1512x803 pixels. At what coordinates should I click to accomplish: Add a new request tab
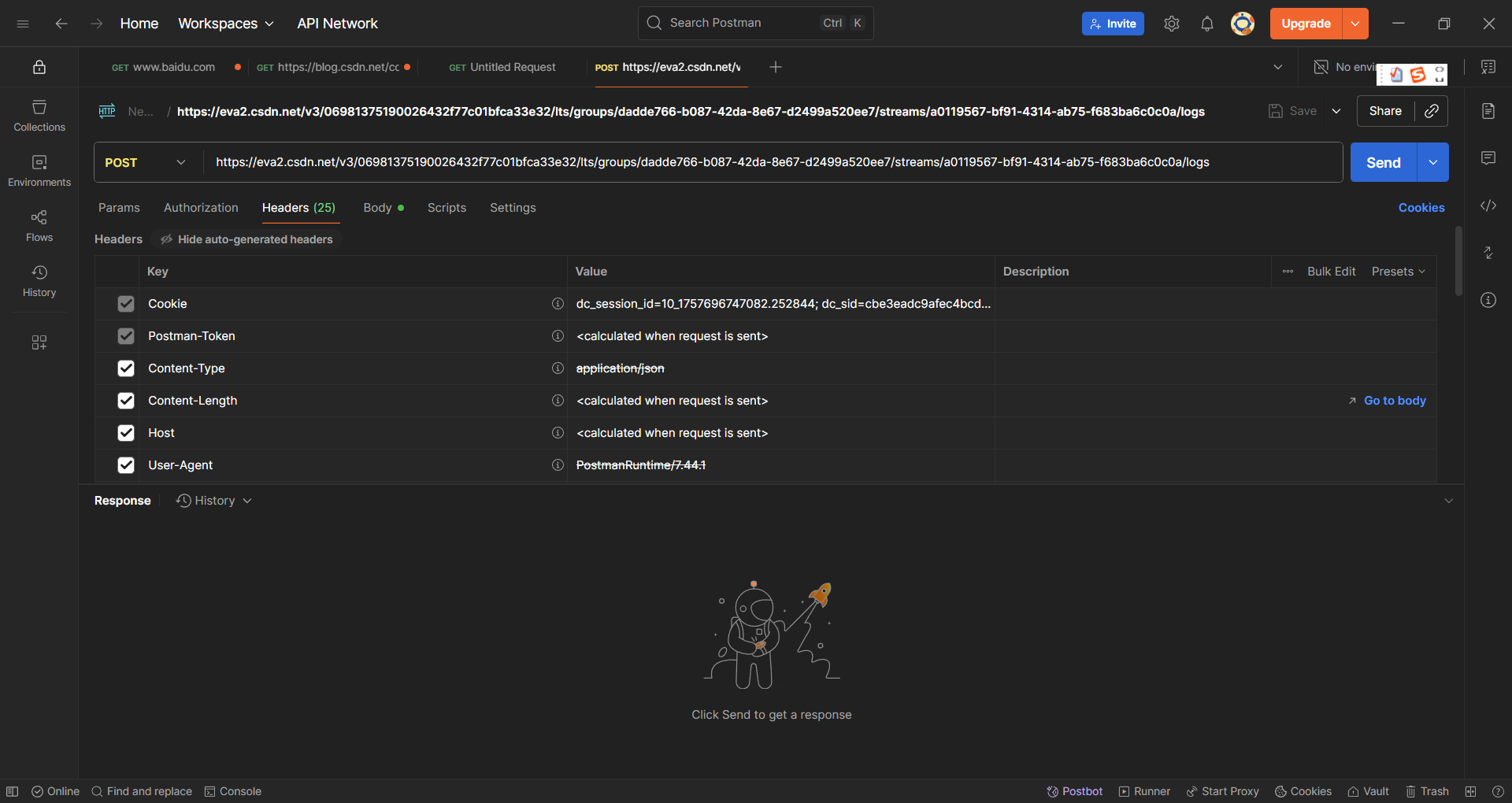tap(776, 67)
